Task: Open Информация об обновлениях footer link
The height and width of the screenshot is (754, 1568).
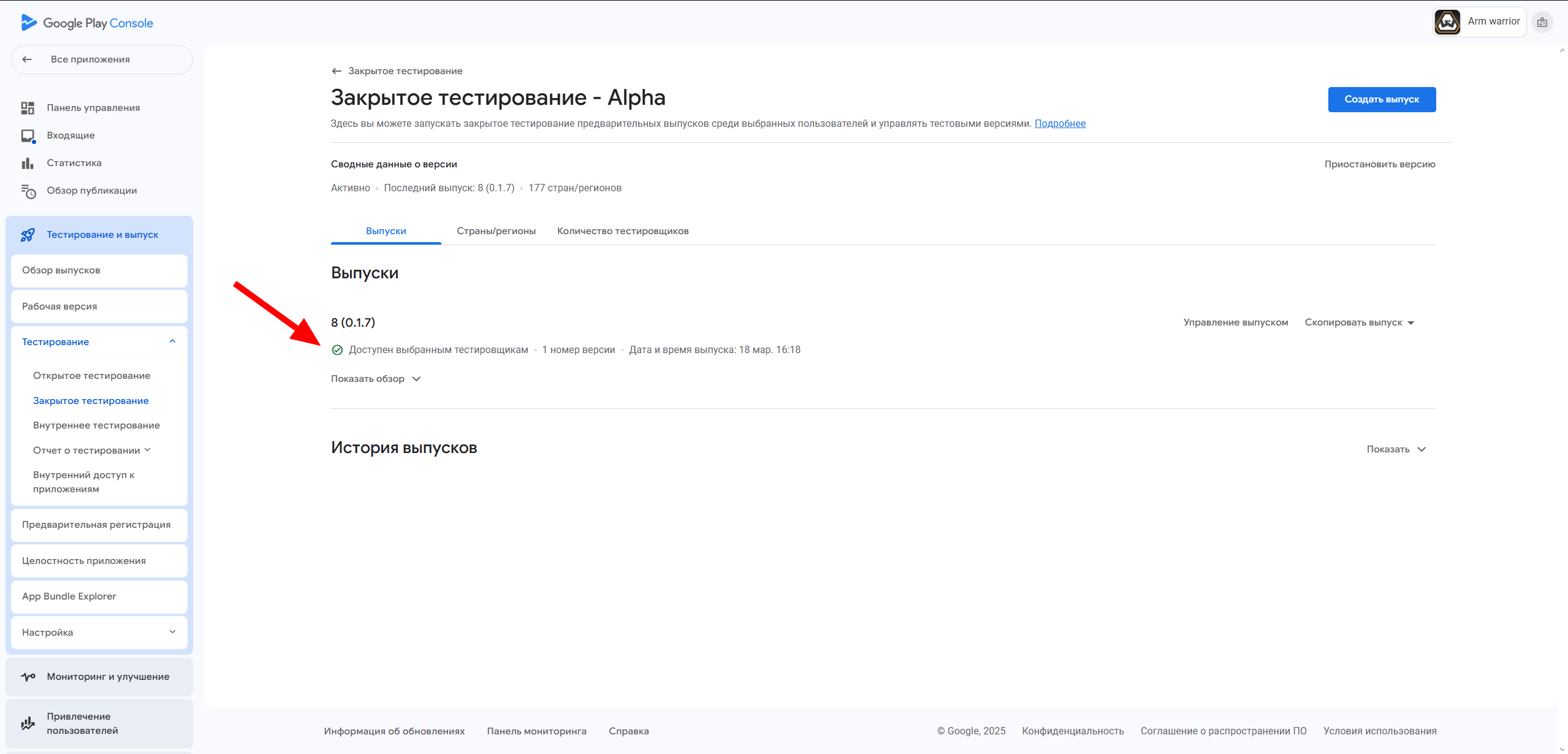Action: pyautogui.click(x=394, y=731)
